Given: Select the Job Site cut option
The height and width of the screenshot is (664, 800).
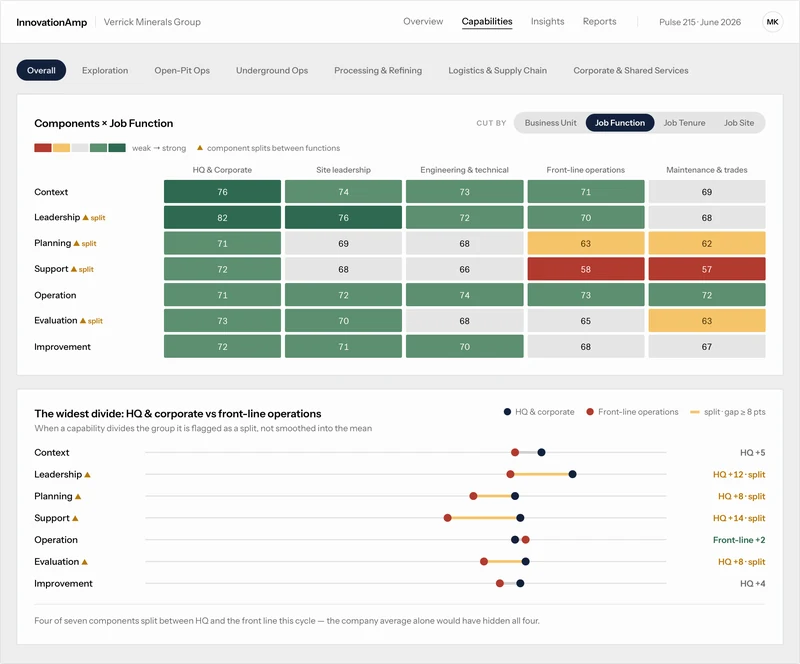Looking at the screenshot, I should pos(739,123).
